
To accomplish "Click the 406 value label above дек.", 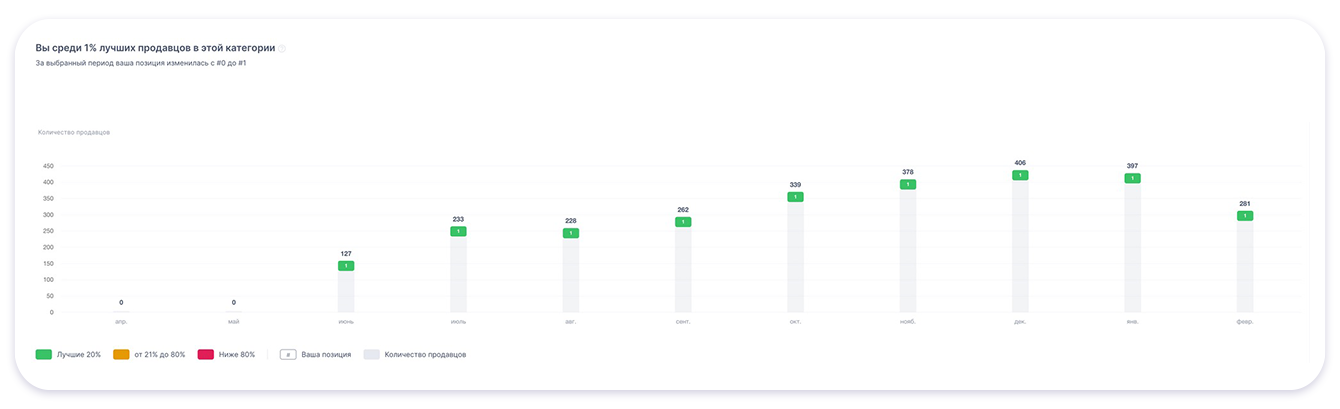I will pos(1020,162).
